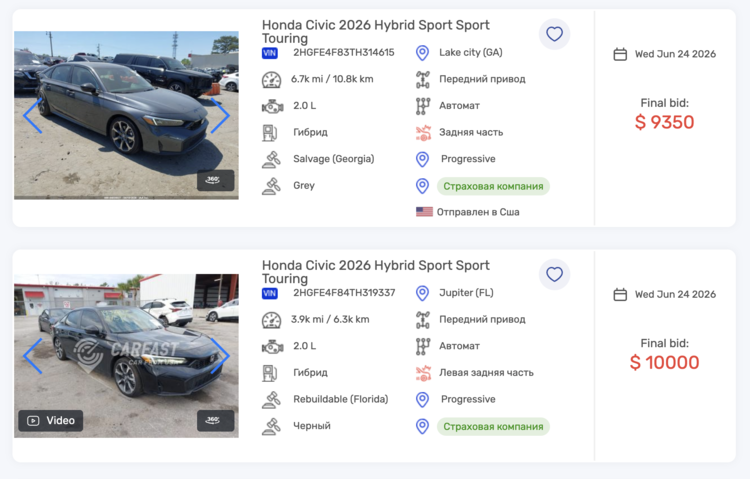Image resolution: width=750 pixels, height=479 pixels.
Task: Click Отправлен в Сша text
Action: click(478, 212)
